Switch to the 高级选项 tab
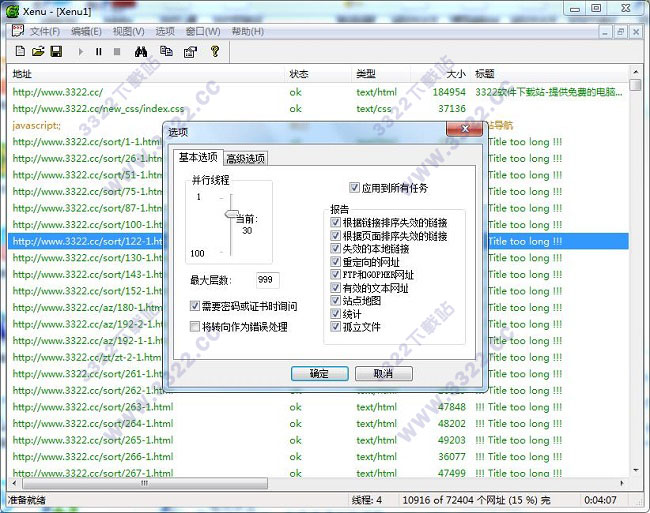 (x=246, y=159)
